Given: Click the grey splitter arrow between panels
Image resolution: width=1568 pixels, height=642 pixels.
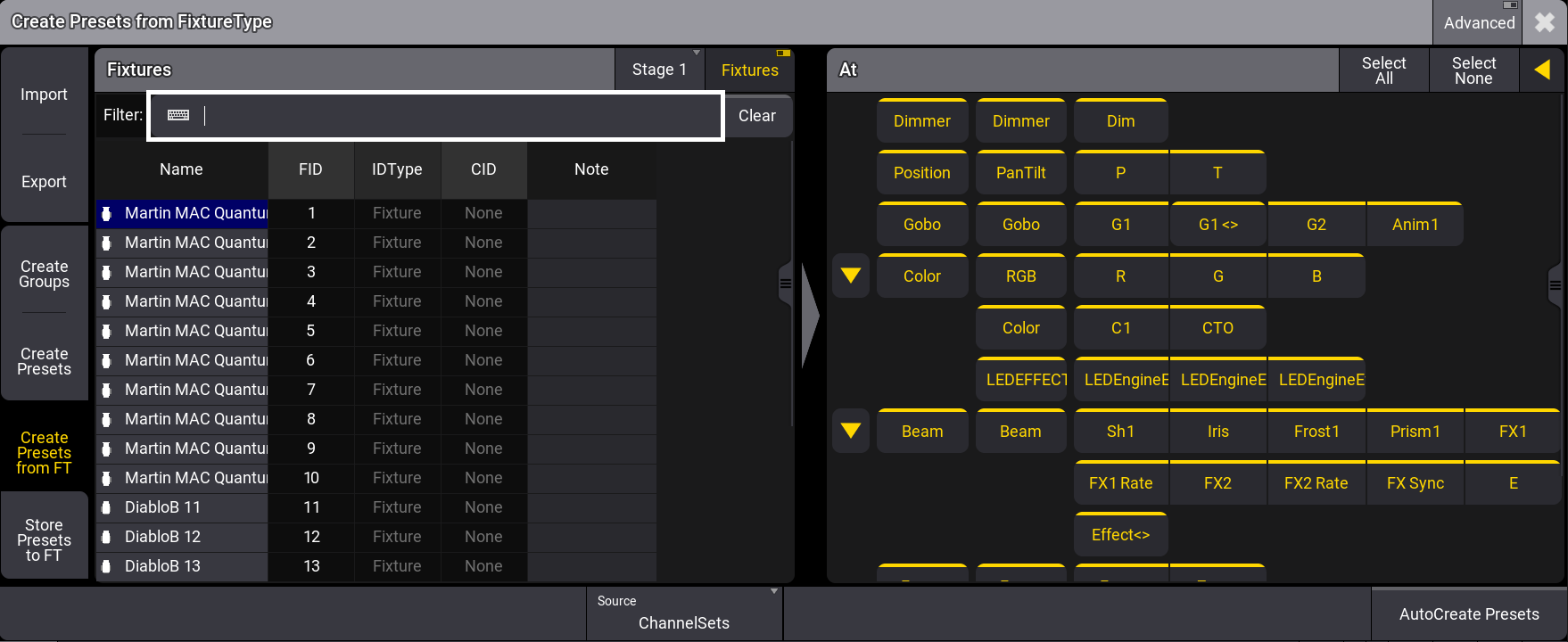Looking at the screenshot, I should pos(810,314).
